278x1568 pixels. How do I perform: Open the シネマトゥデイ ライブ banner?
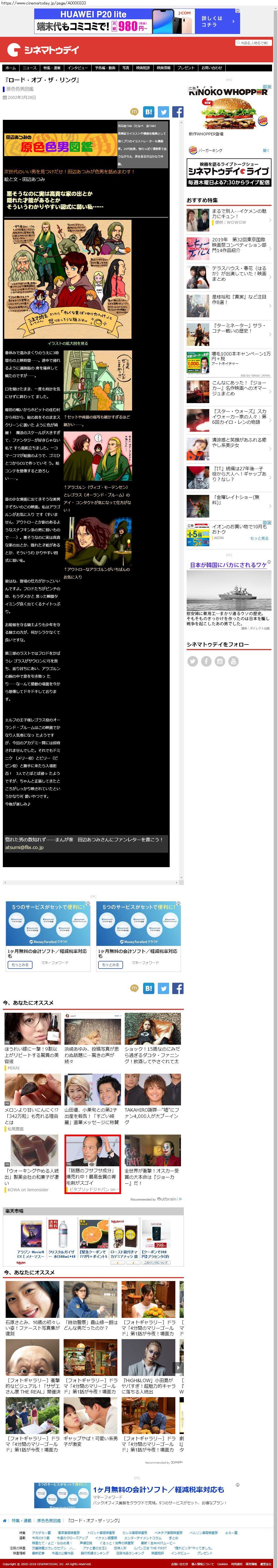pyautogui.click(x=229, y=173)
